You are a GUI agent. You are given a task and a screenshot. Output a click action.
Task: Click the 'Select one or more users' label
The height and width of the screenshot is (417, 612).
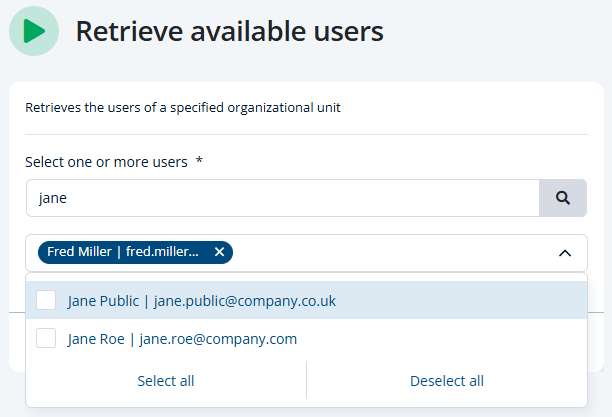[106, 162]
